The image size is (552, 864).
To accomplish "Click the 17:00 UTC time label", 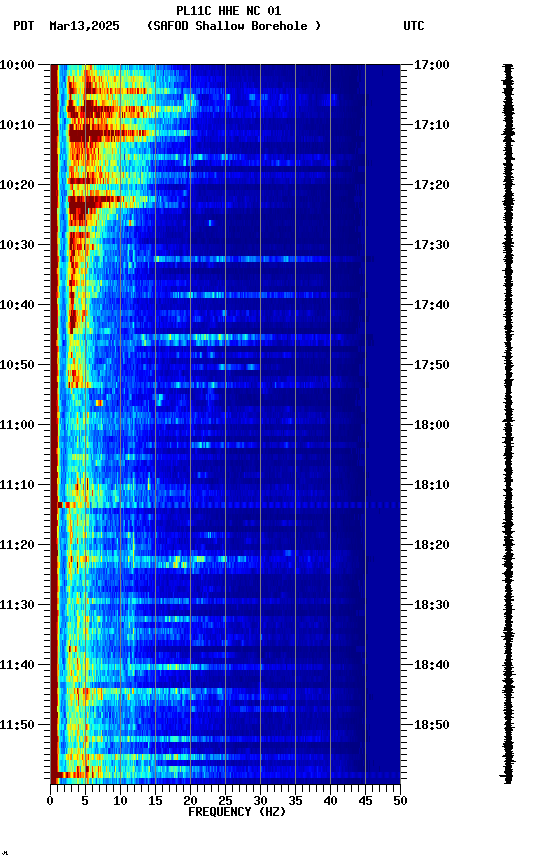I will (432, 65).
